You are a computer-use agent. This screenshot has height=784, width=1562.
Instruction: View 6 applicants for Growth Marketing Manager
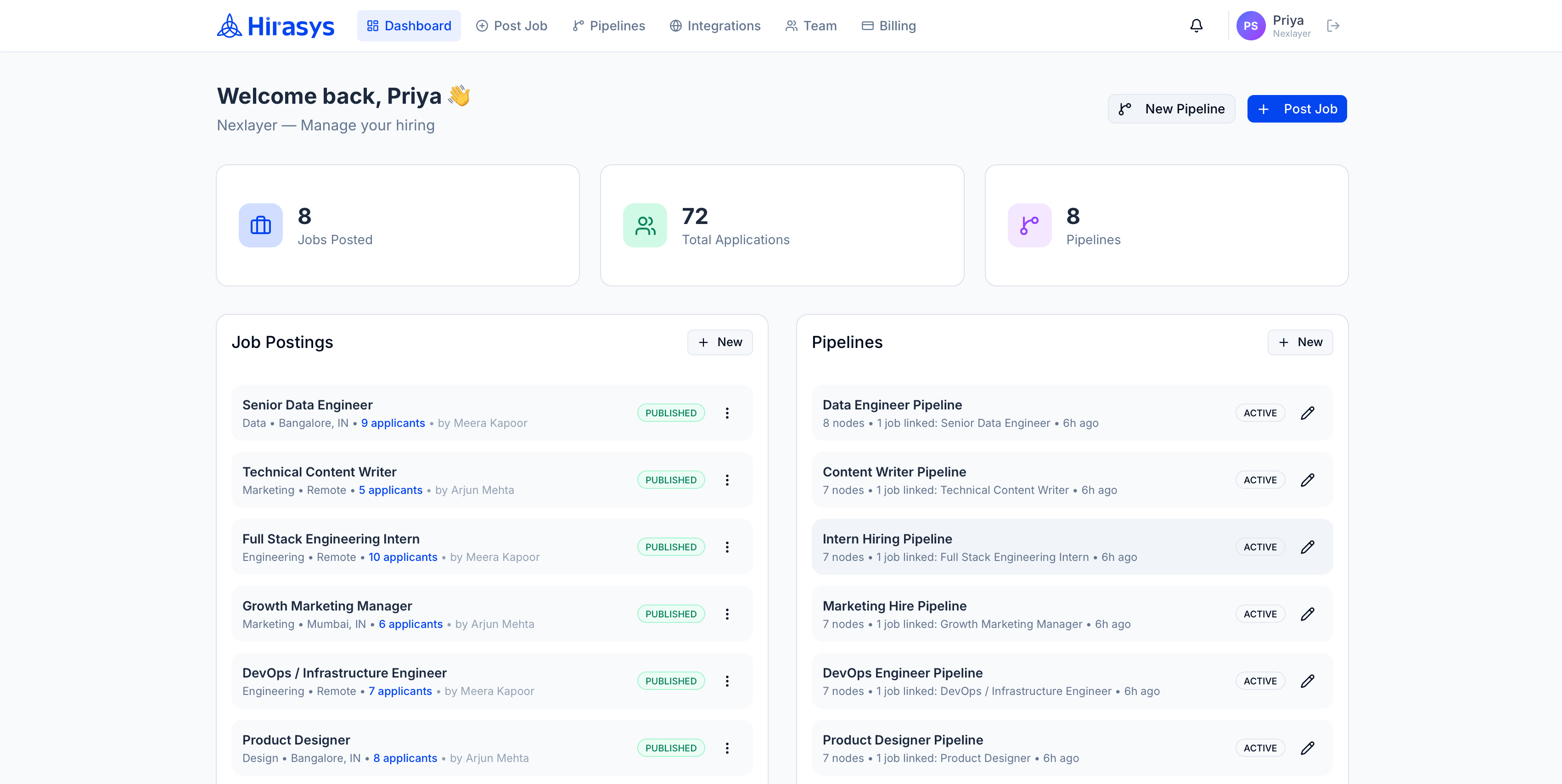pyautogui.click(x=410, y=624)
